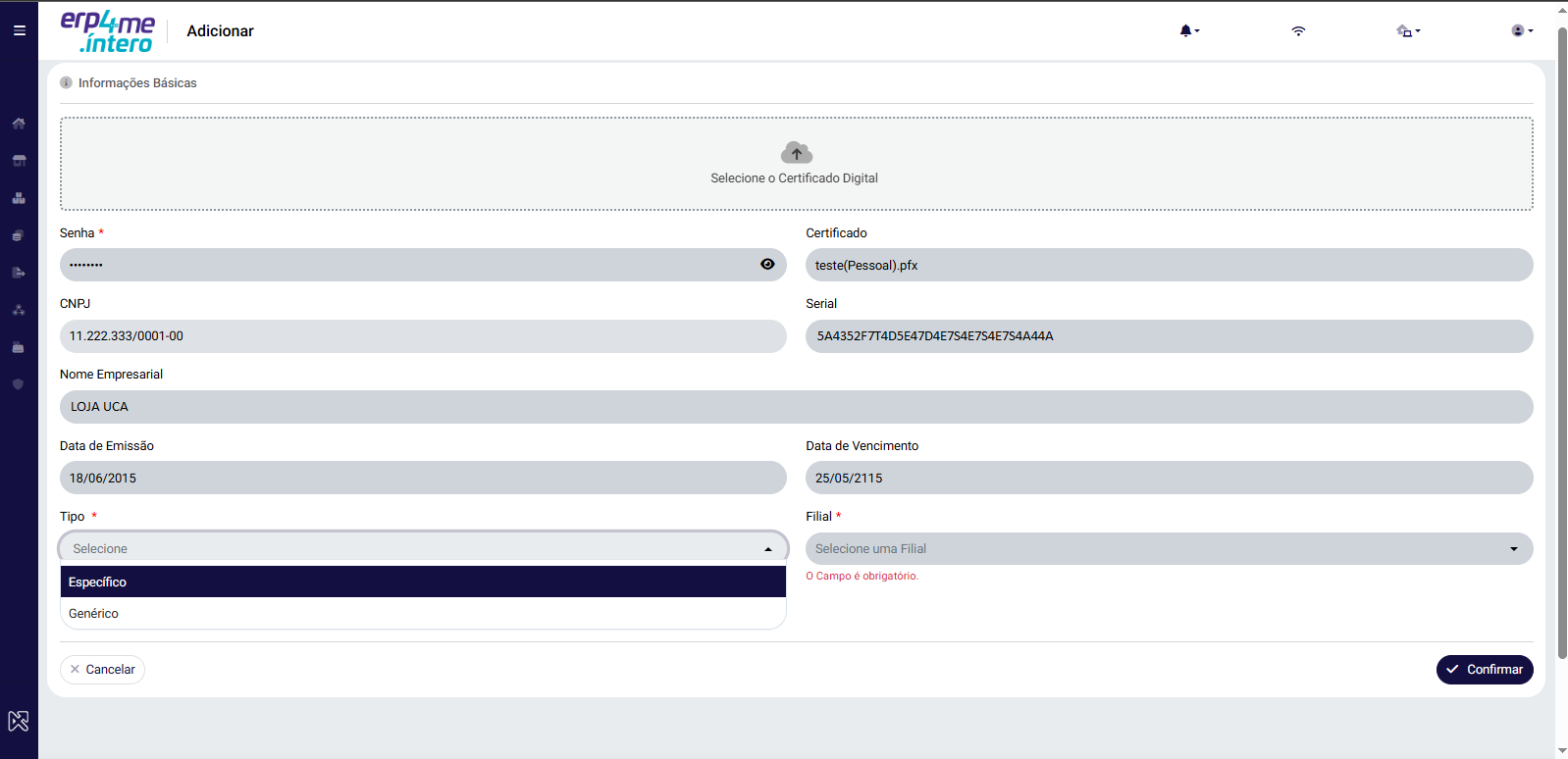
Task: Open the coins finance icon in the sidebar
Action: point(19,235)
